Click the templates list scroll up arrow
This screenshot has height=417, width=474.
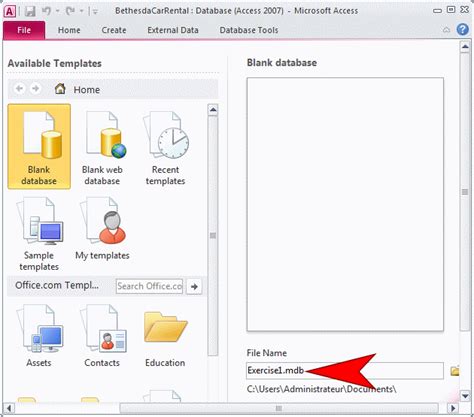click(213, 110)
